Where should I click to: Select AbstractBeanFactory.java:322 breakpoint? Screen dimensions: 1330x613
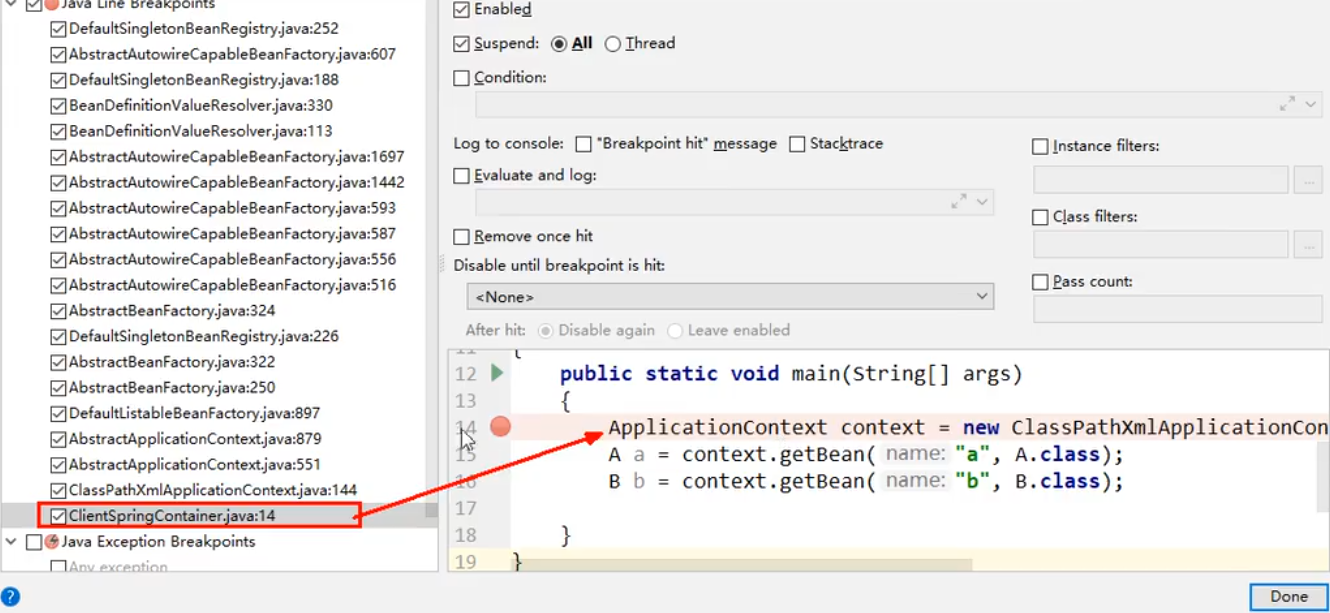point(172,362)
